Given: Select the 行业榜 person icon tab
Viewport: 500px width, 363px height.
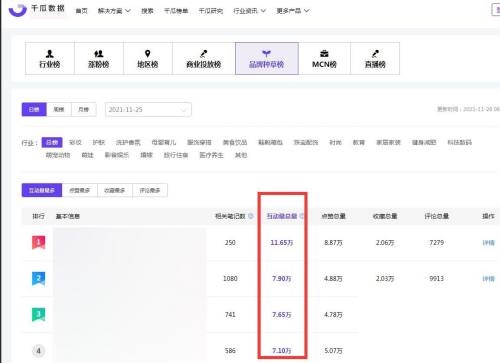Looking at the screenshot, I should [x=50, y=54].
